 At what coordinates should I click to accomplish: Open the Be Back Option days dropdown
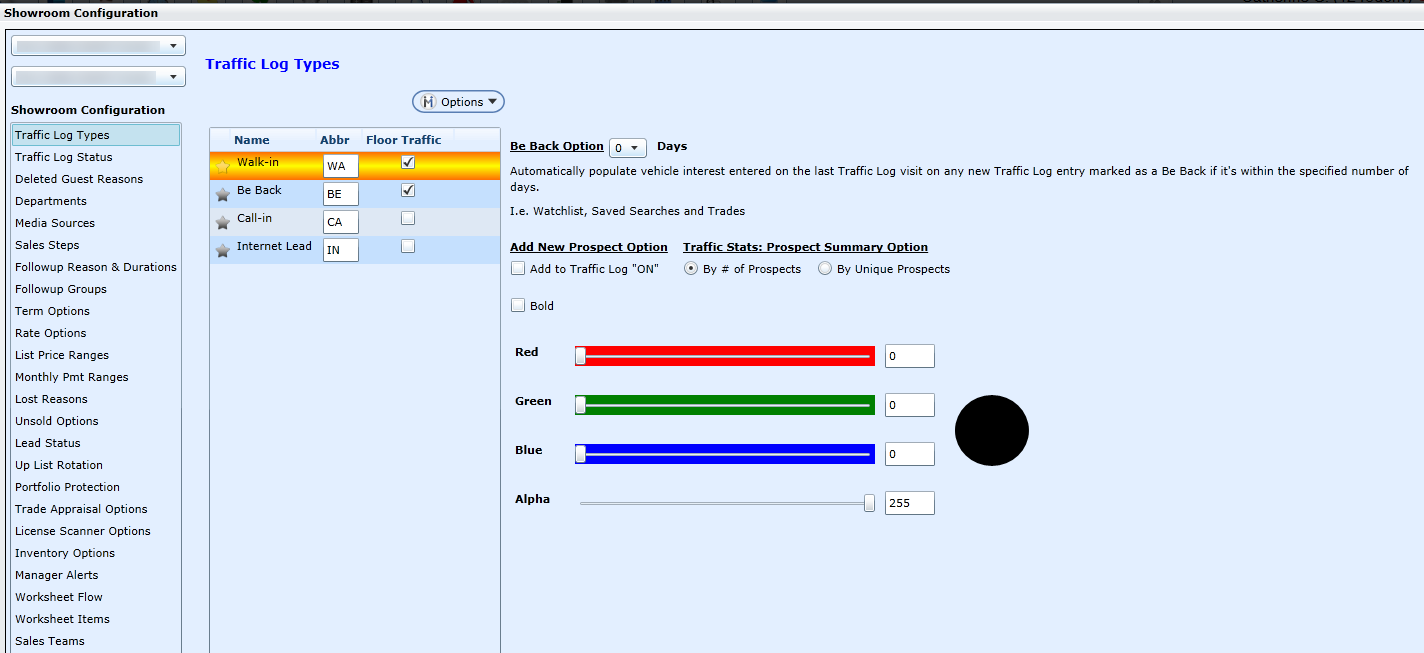pos(628,148)
